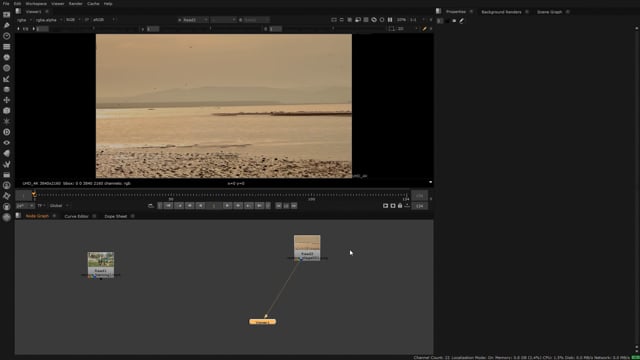Click the play backward button

point(200,206)
